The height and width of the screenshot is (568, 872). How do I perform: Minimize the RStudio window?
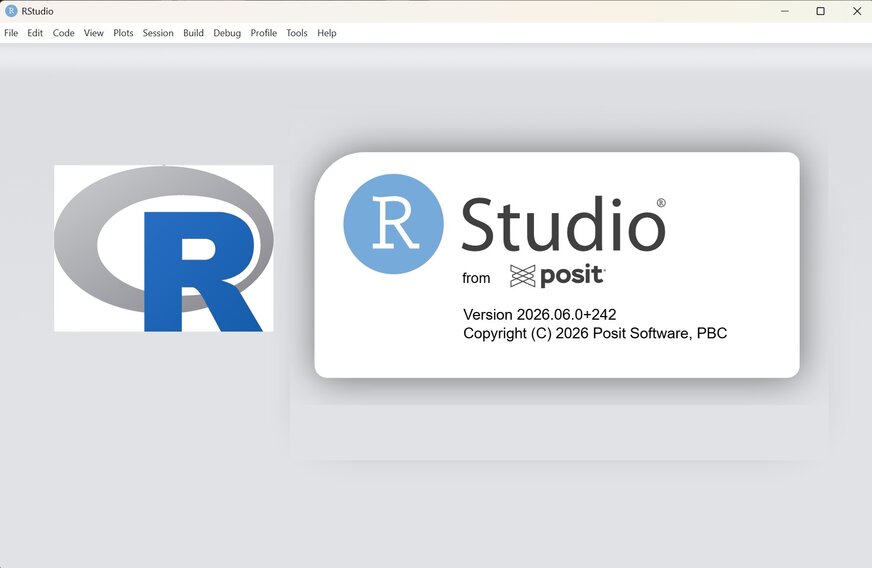click(785, 11)
